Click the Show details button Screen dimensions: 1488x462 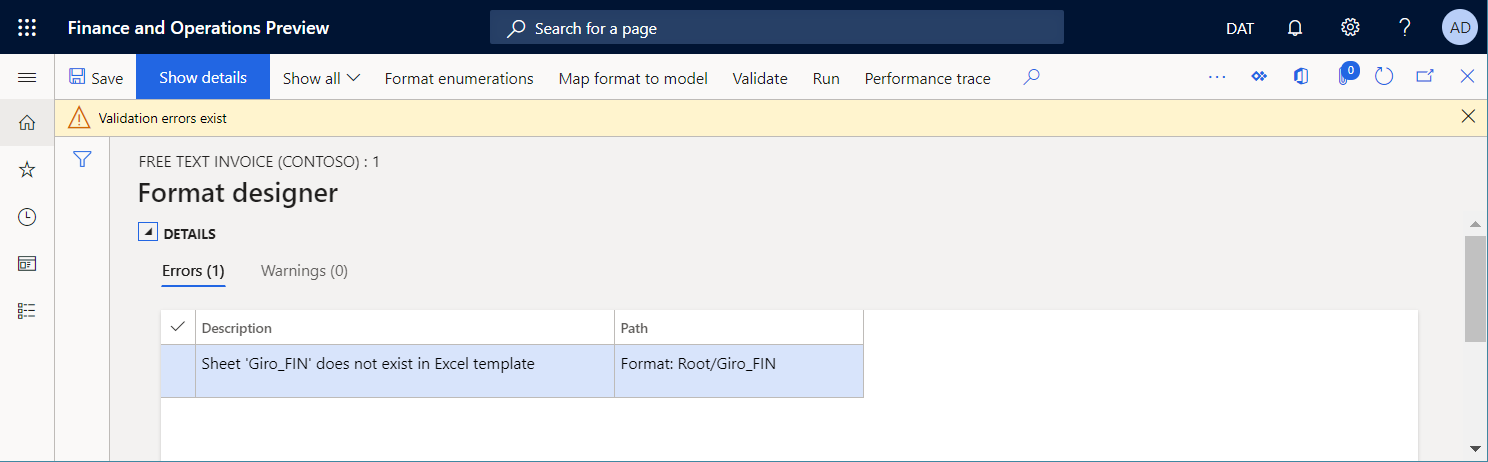[x=203, y=77]
